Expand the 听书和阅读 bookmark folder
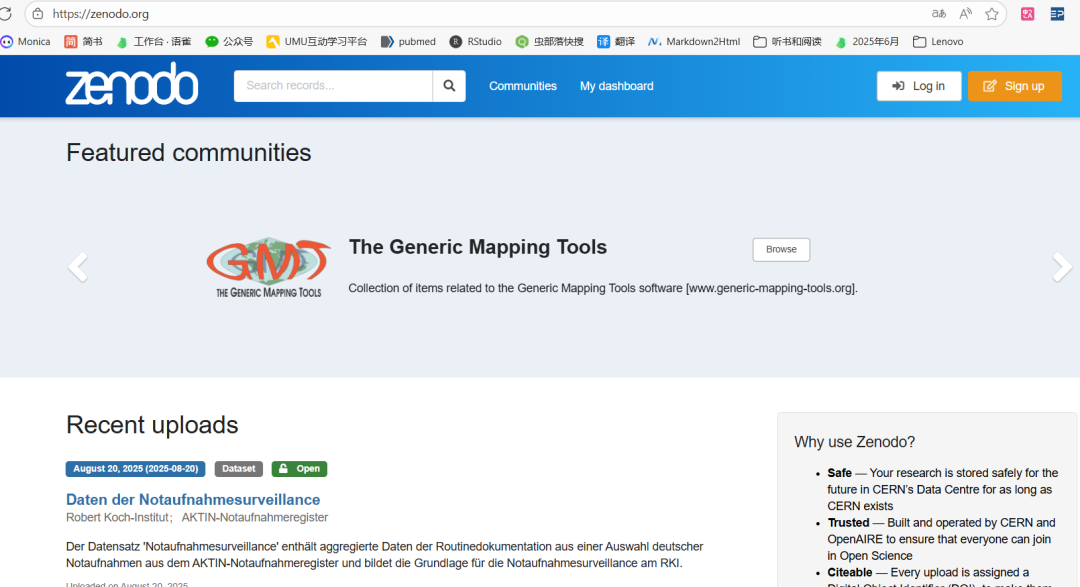The image size is (1080, 587). coord(787,41)
